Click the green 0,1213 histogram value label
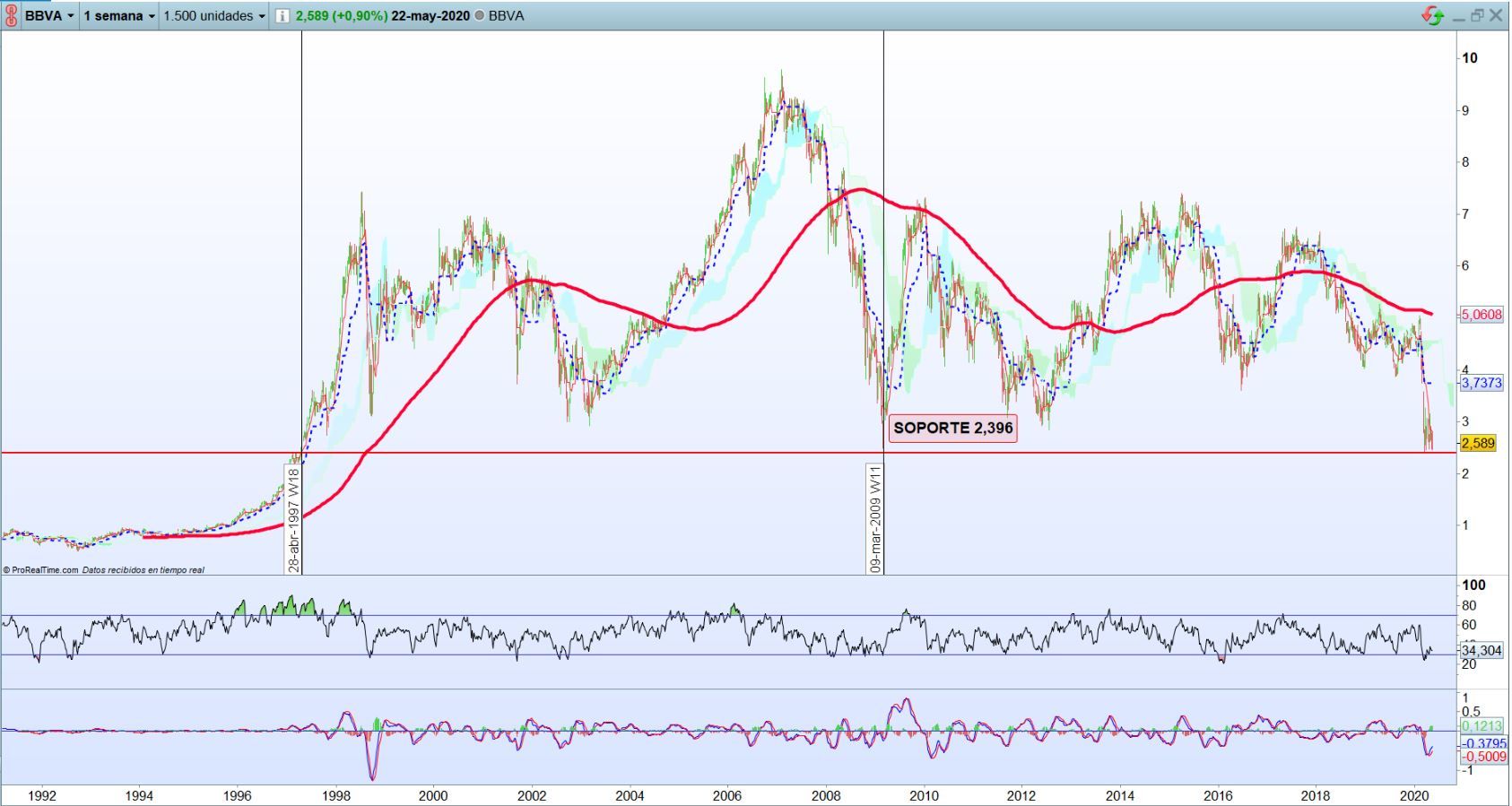Viewport: 1512px width, 806px height. 1482,726
